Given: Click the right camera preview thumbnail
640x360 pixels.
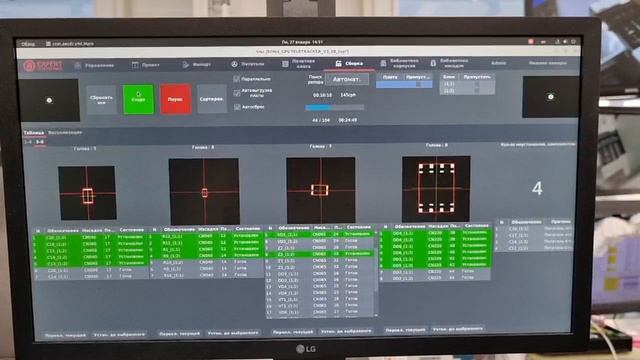Looking at the screenshot, I should pos(550,97).
